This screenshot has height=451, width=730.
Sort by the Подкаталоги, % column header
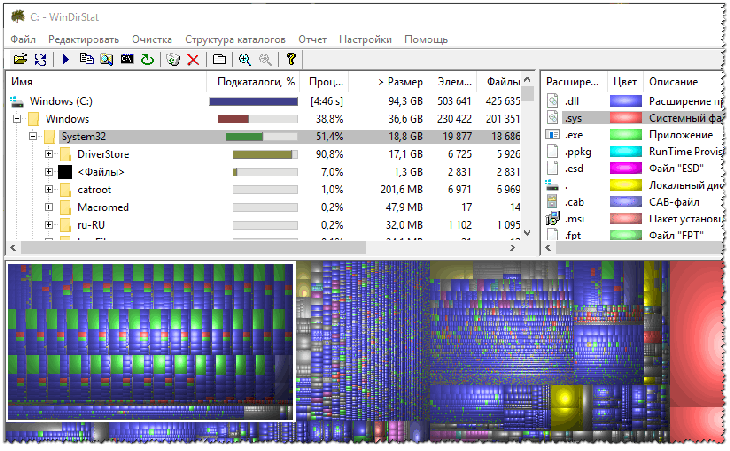point(253,81)
